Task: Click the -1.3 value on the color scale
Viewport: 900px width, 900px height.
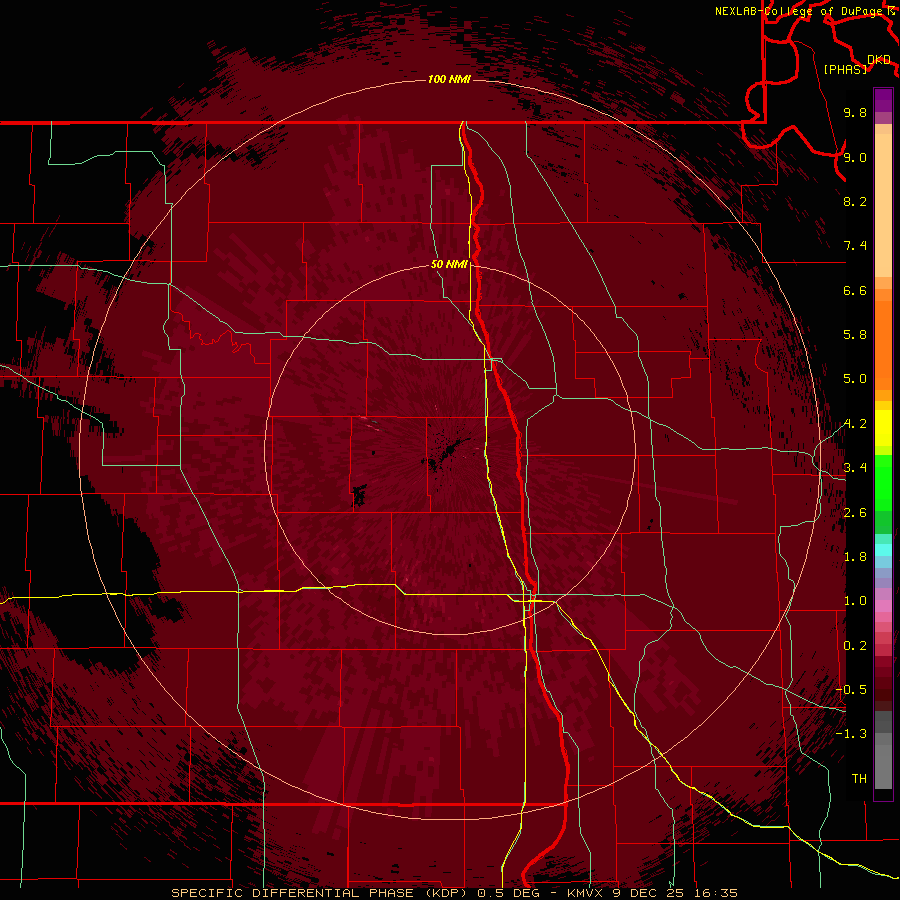Action: [851, 734]
